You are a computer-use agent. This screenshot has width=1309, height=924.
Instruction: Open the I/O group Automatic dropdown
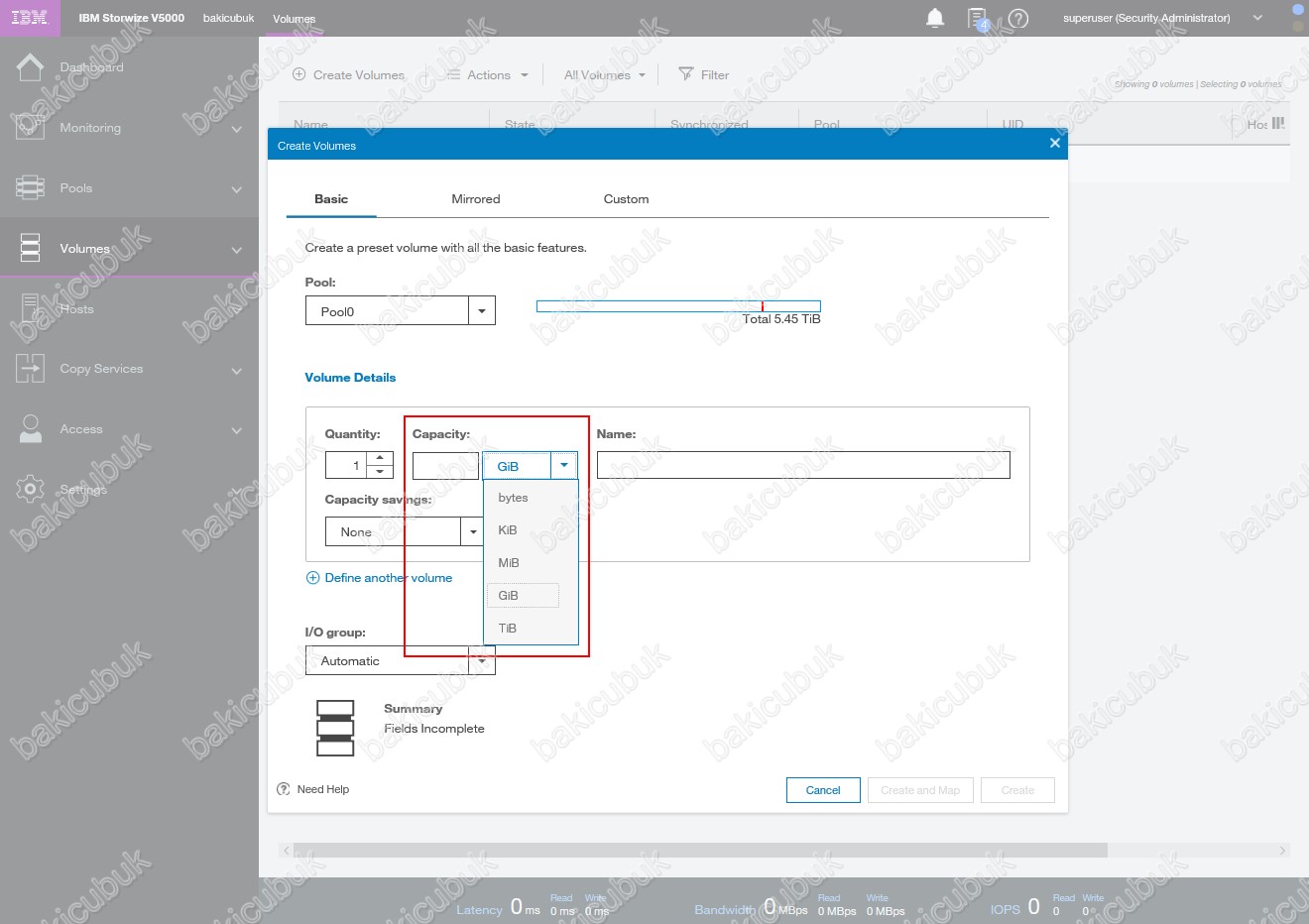point(482,661)
